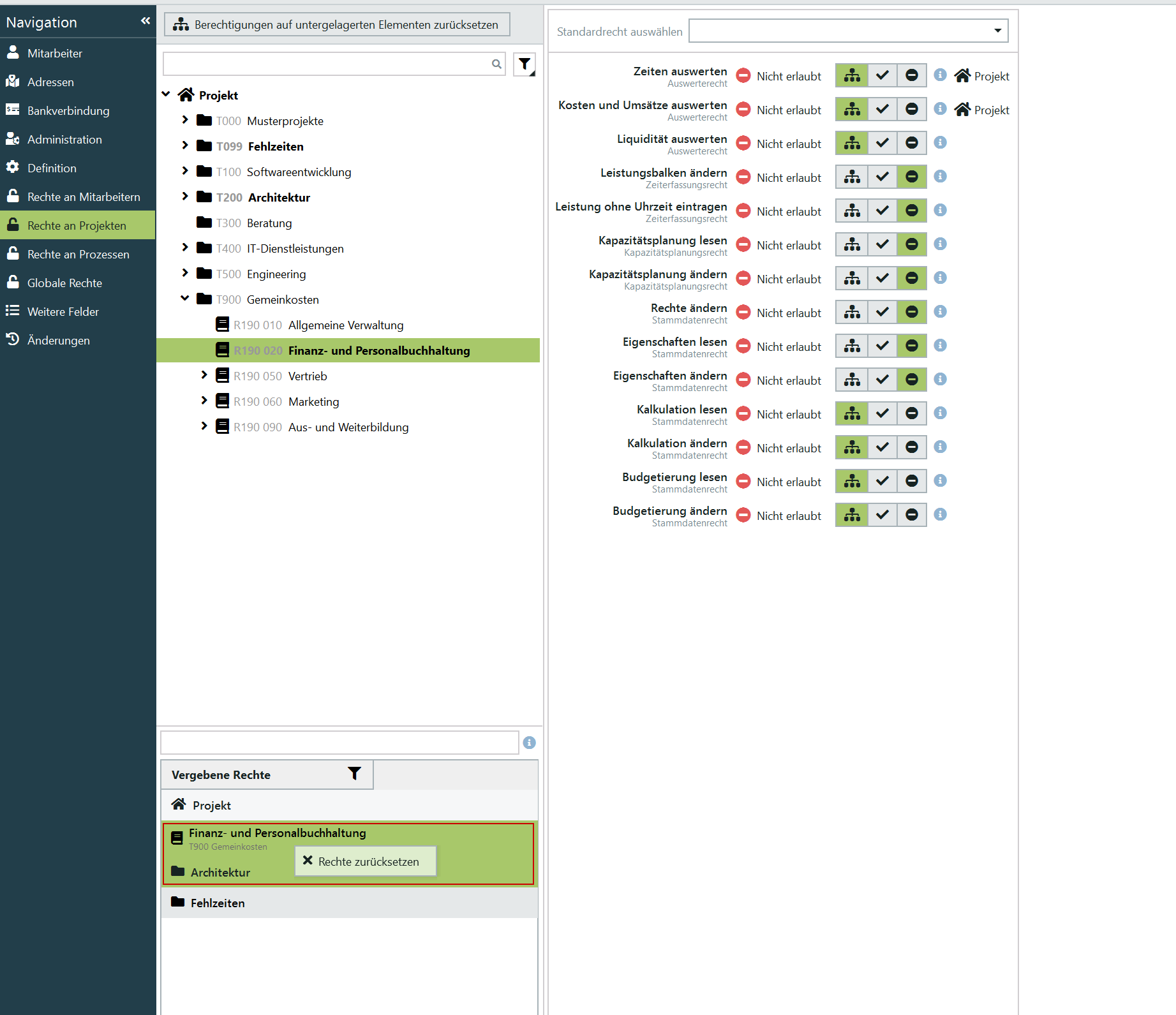Click Berechtigungen auf untergelagerten Elementen zurücksetzen button
Image resolution: width=1176 pixels, height=1015 pixels.
pyautogui.click(x=337, y=24)
